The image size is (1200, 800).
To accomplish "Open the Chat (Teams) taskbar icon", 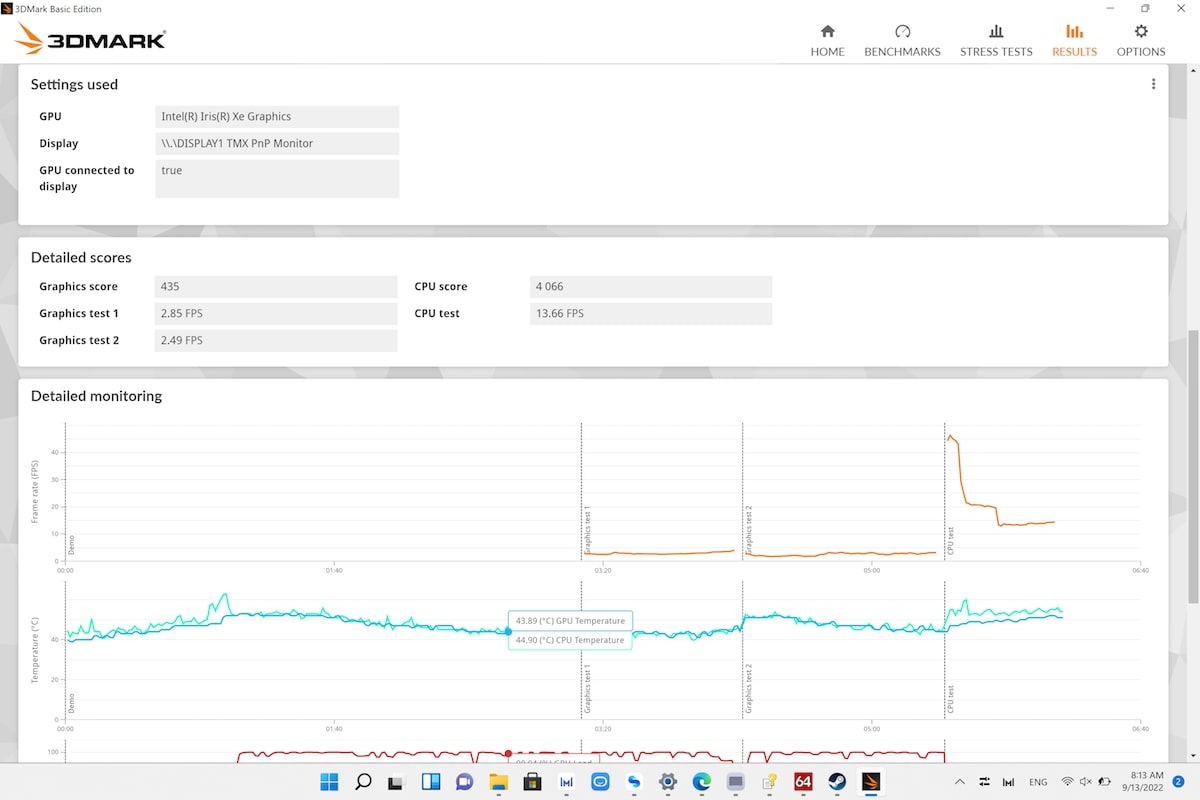I will click(x=464, y=781).
